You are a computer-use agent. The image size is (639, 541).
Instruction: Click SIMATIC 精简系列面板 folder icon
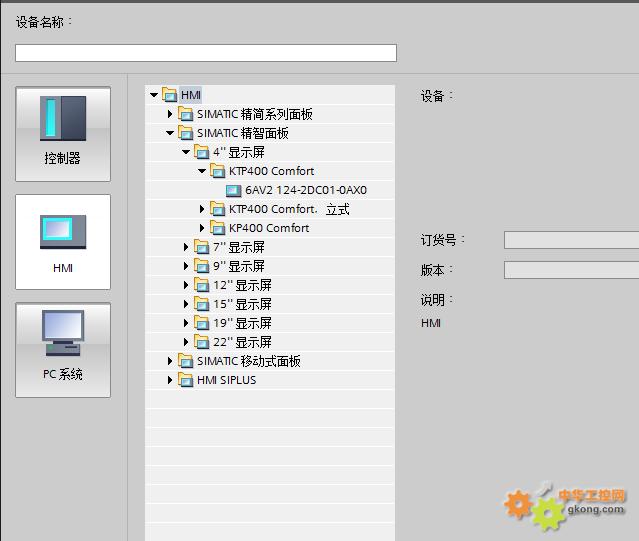coord(185,114)
